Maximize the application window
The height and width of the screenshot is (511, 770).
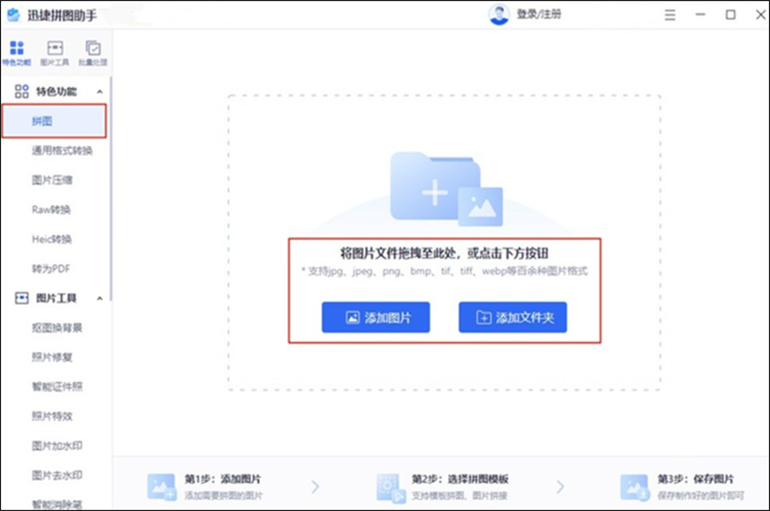coord(731,15)
